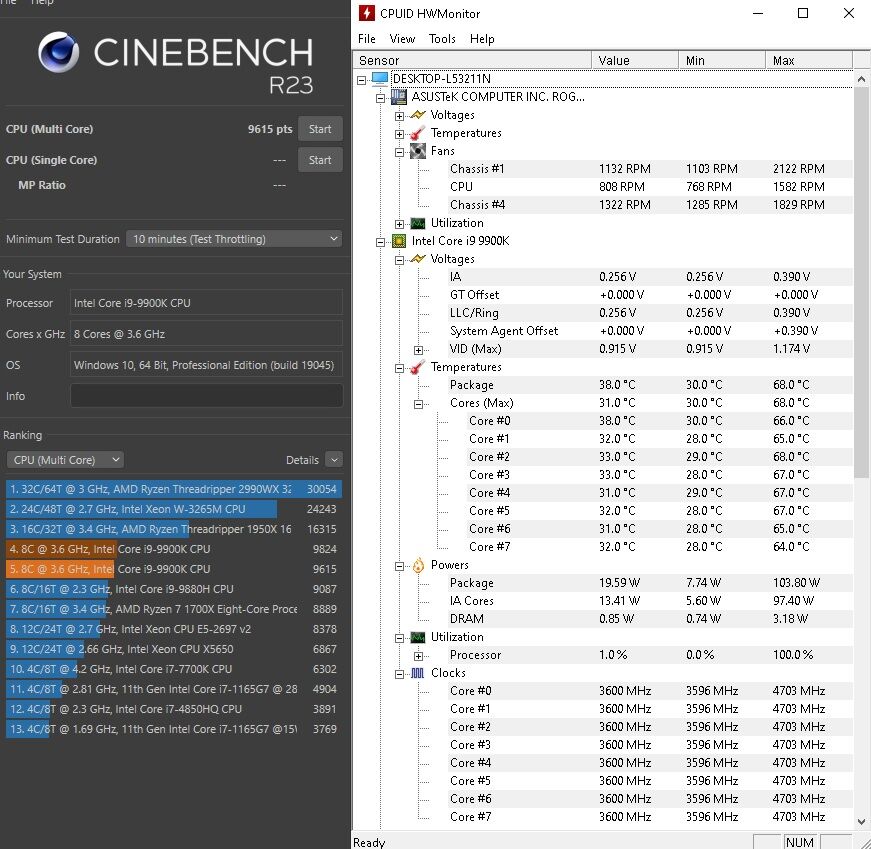The image size is (871, 849).
Task: Click the Max column header
Action: (x=809, y=60)
